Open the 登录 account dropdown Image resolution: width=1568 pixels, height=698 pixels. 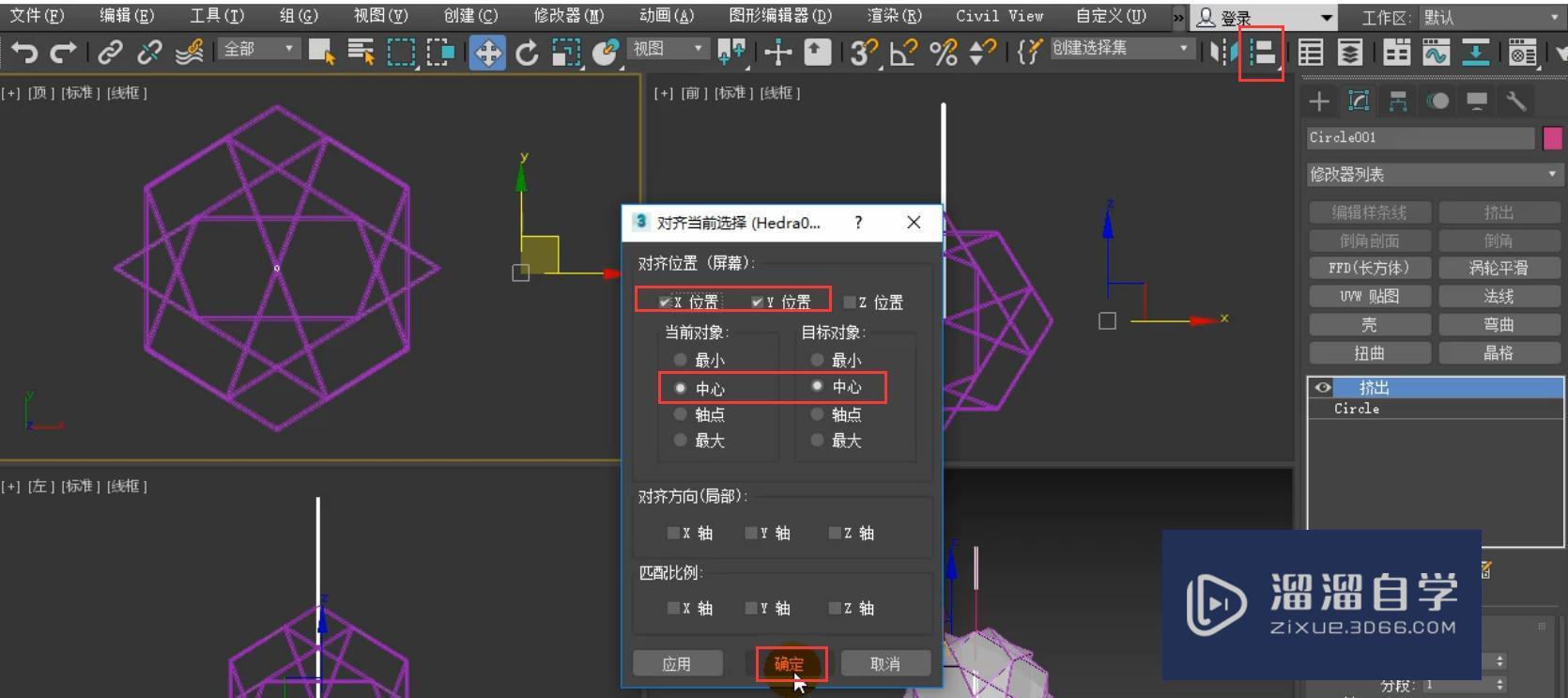[x=1264, y=17]
